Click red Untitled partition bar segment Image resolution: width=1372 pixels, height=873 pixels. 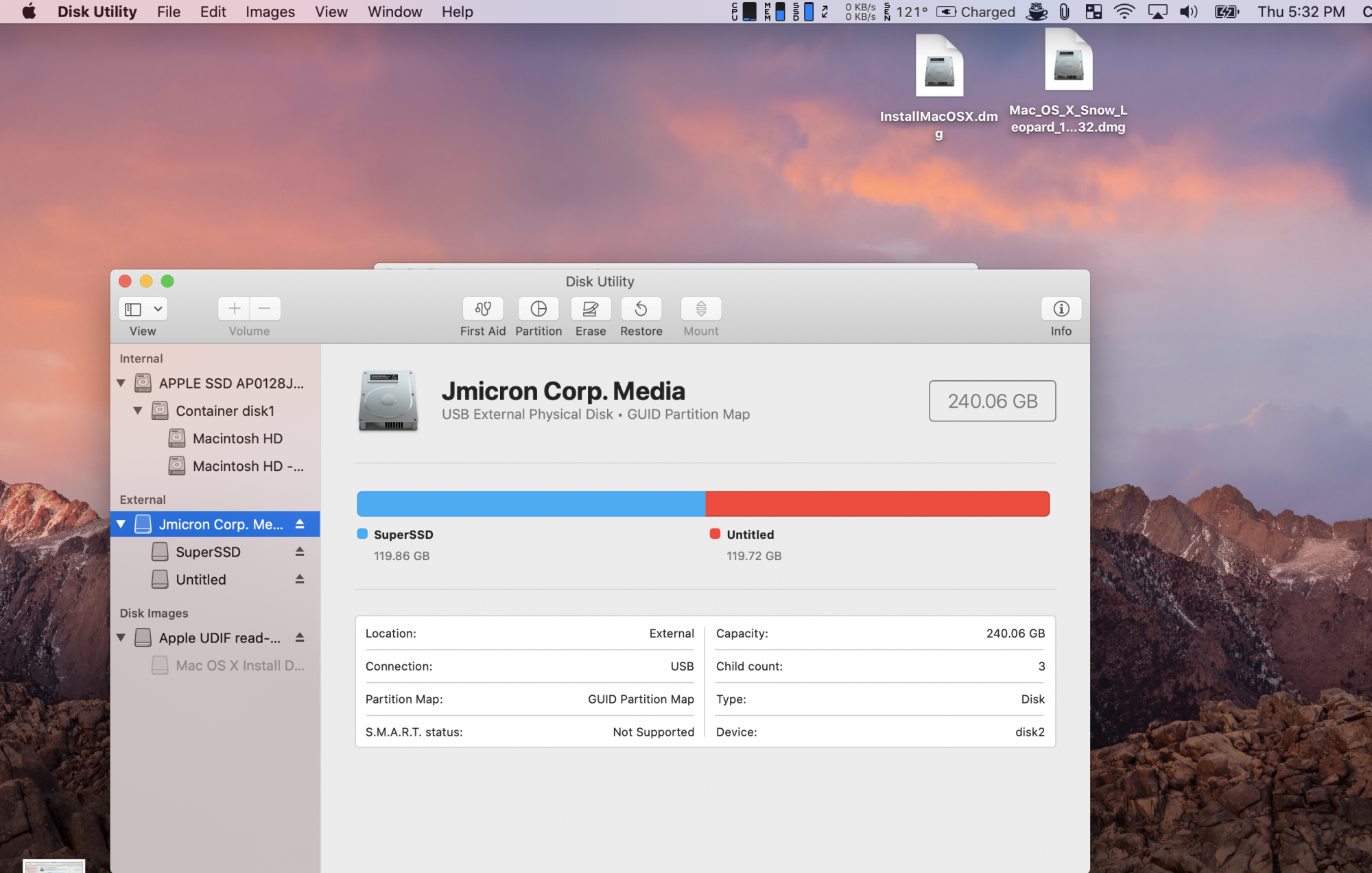click(878, 504)
